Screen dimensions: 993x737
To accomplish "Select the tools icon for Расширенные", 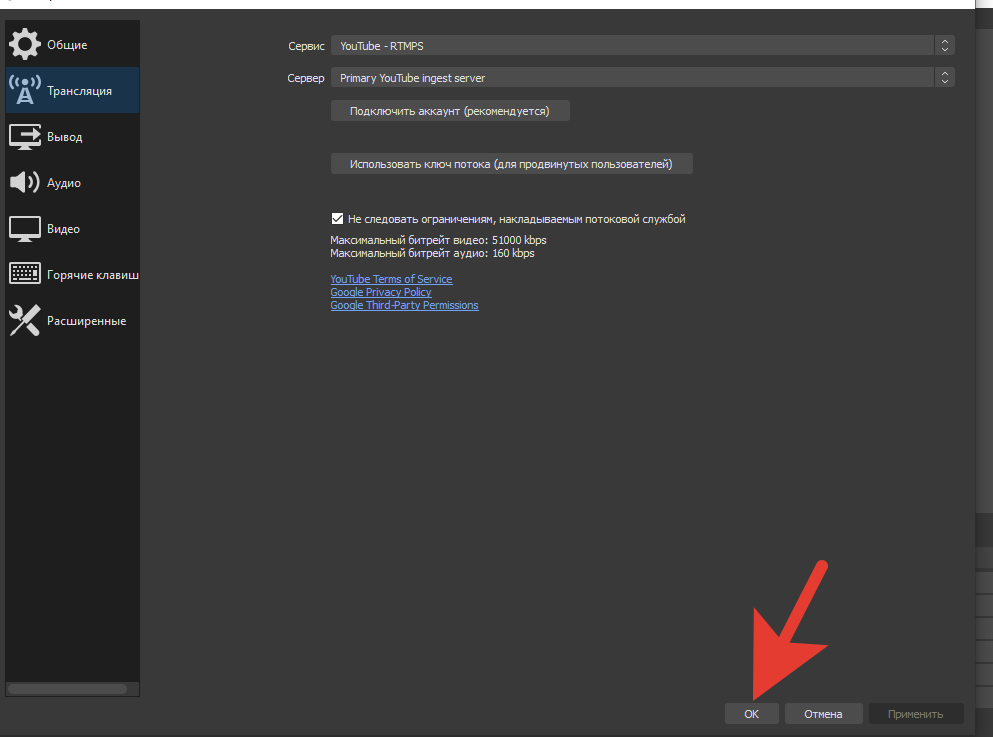I will pos(24,320).
